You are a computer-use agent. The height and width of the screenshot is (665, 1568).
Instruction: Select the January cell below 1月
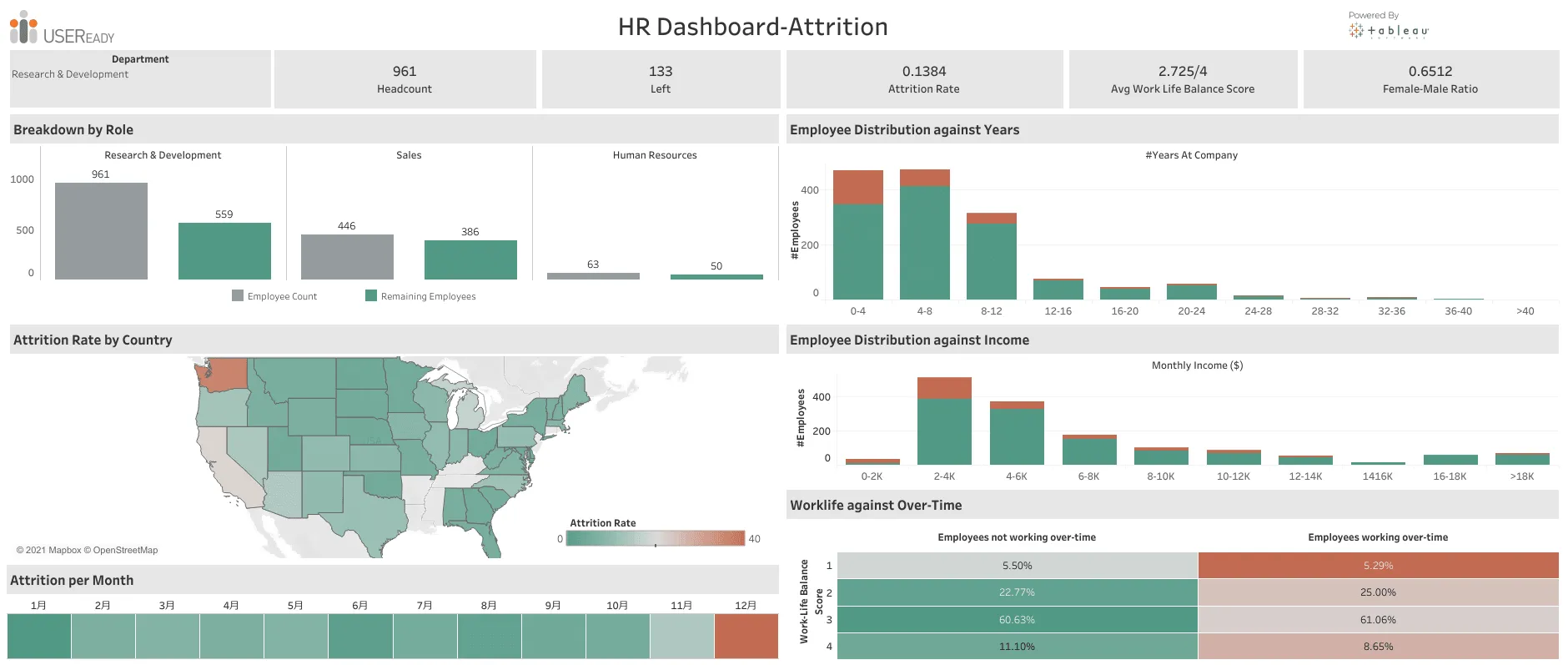(39, 636)
